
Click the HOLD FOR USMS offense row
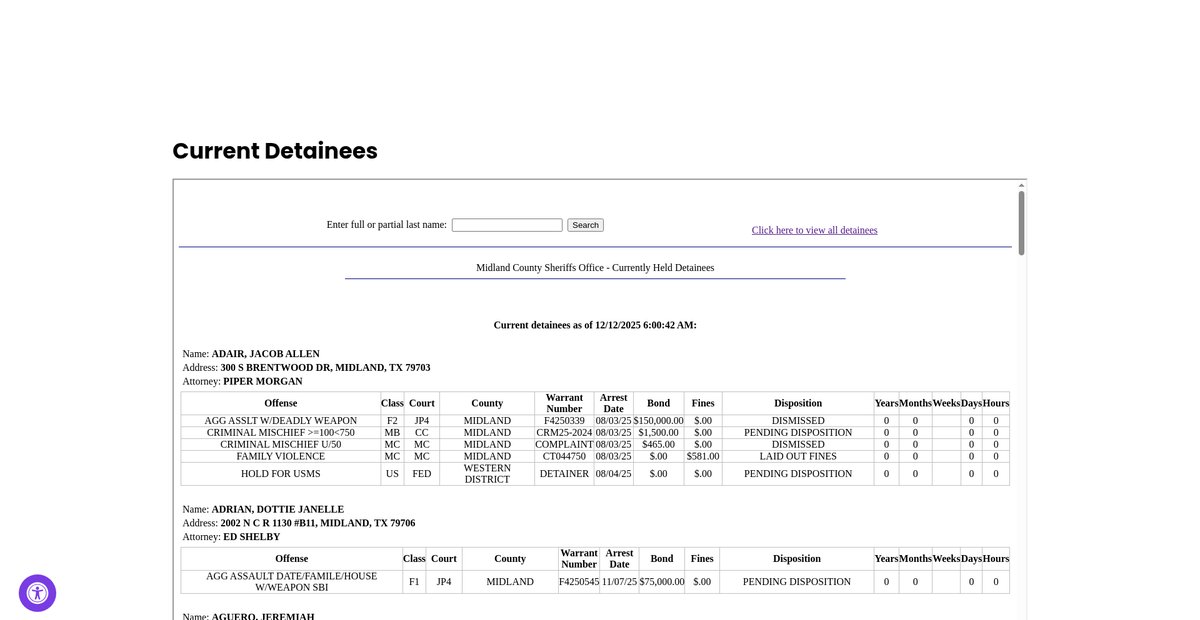click(280, 474)
